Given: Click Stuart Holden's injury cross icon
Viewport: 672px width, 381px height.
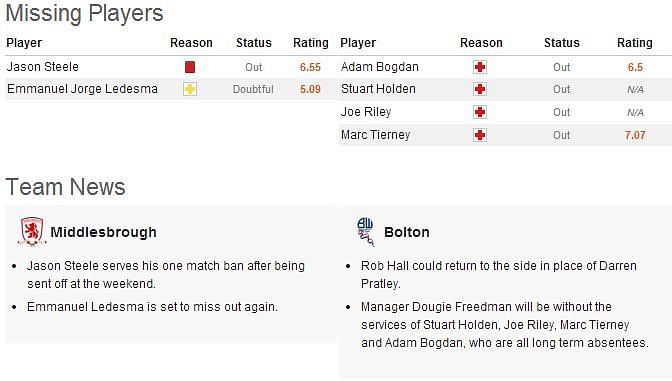Looking at the screenshot, I should point(480,89).
